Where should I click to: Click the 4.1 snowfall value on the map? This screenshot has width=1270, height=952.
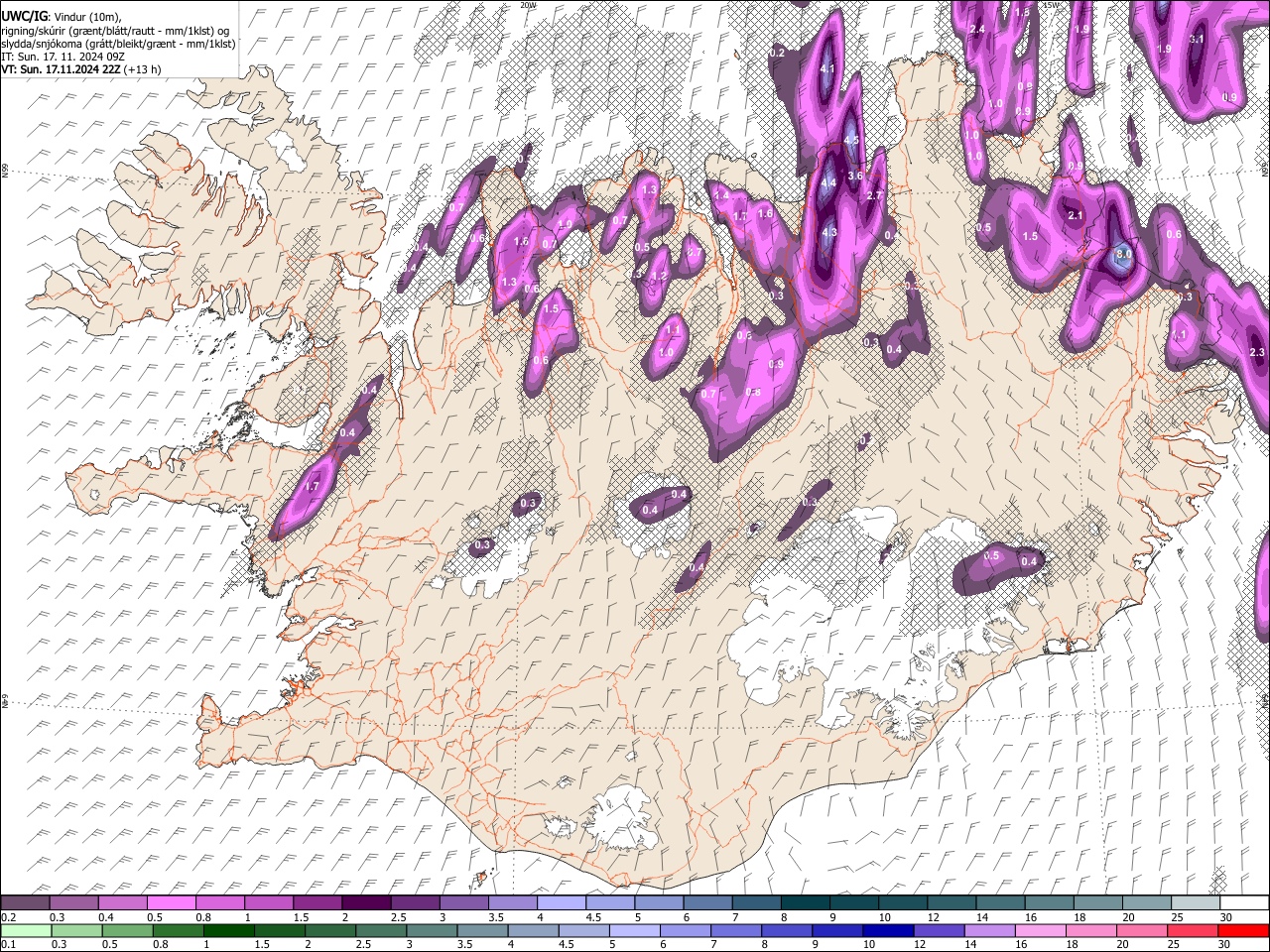pos(828,68)
